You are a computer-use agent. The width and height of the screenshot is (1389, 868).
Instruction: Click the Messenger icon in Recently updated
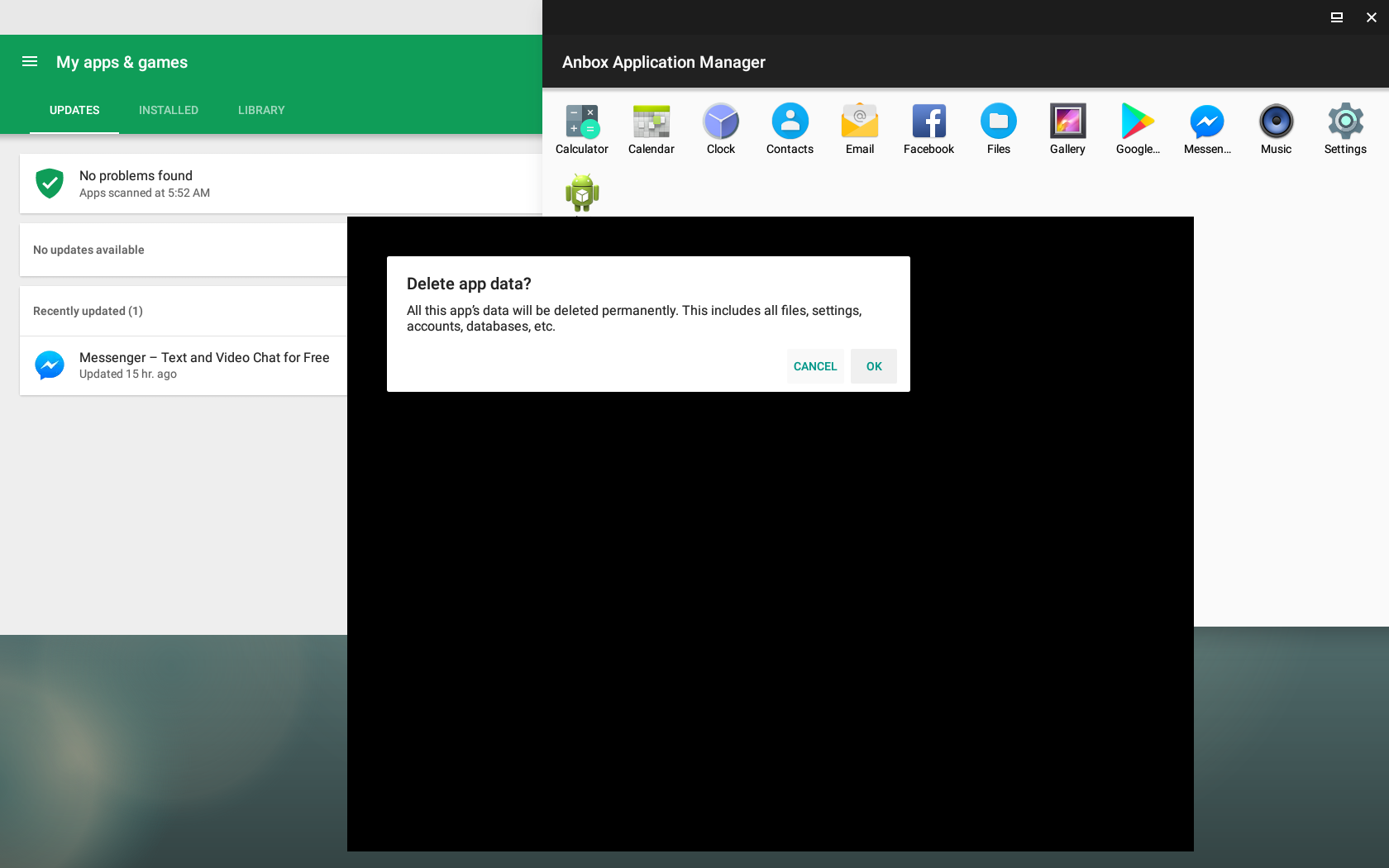click(x=50, y=365)
